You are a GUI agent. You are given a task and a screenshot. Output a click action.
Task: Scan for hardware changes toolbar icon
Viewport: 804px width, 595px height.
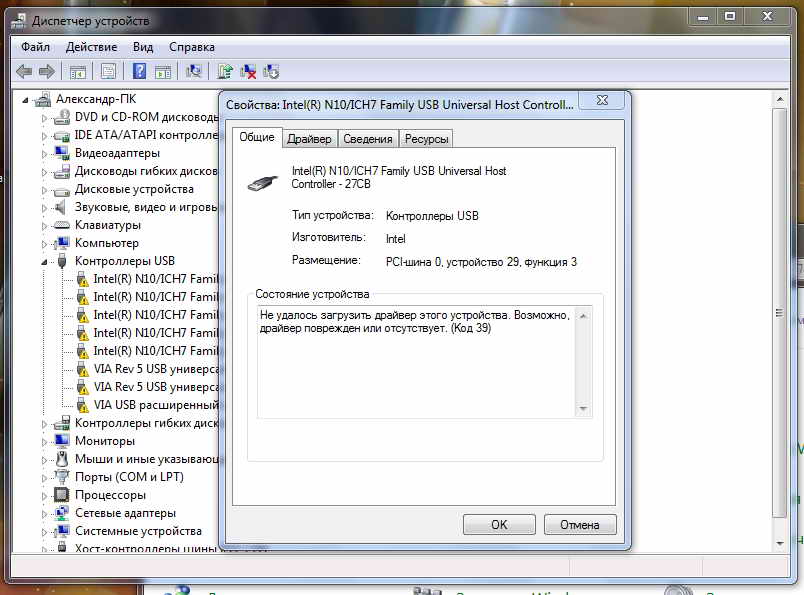(194, 71)
